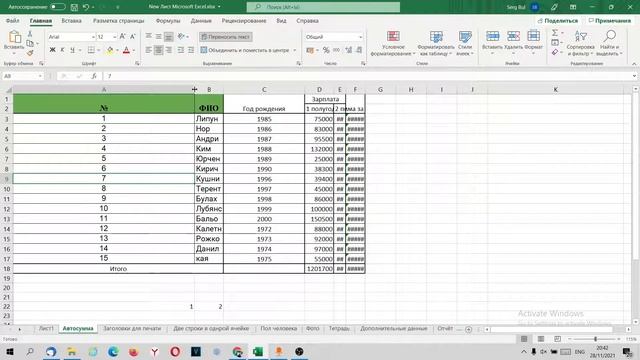Toggle the AutoSave (Автосохранение) switch
The image size is (640, 360).
point(57,7)
